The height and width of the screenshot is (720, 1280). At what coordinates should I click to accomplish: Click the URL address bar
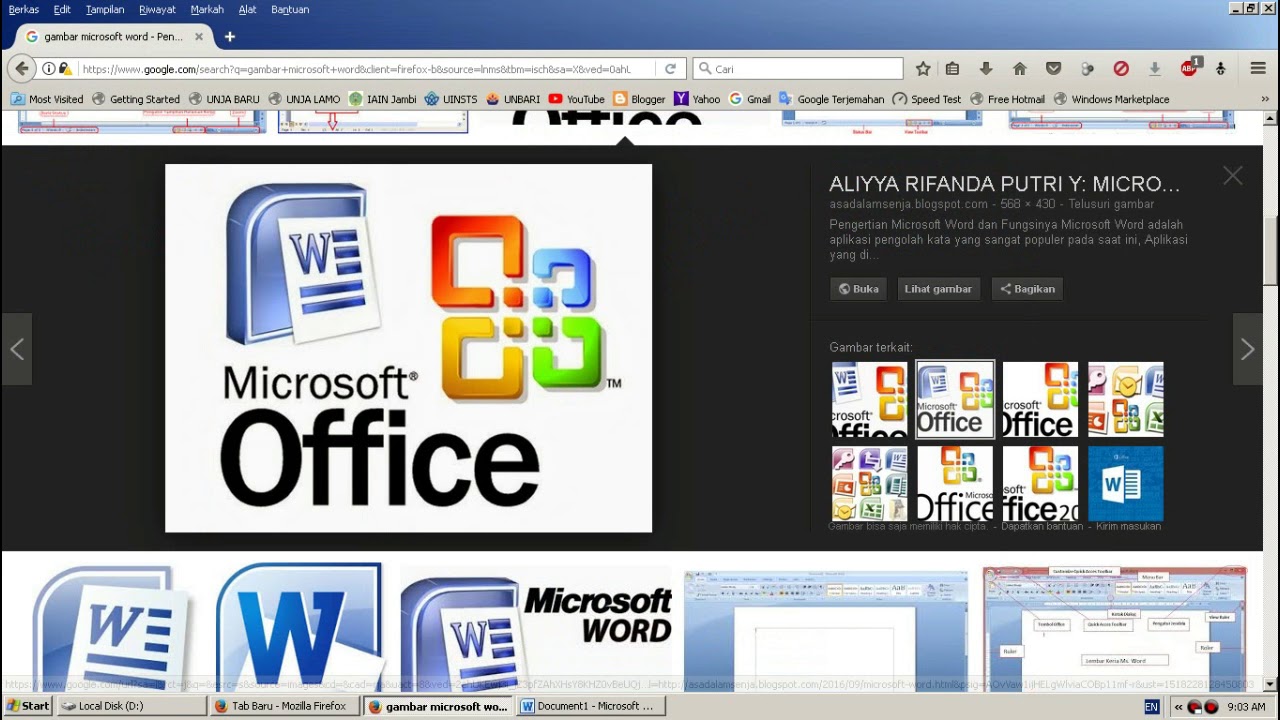(355, 69)
